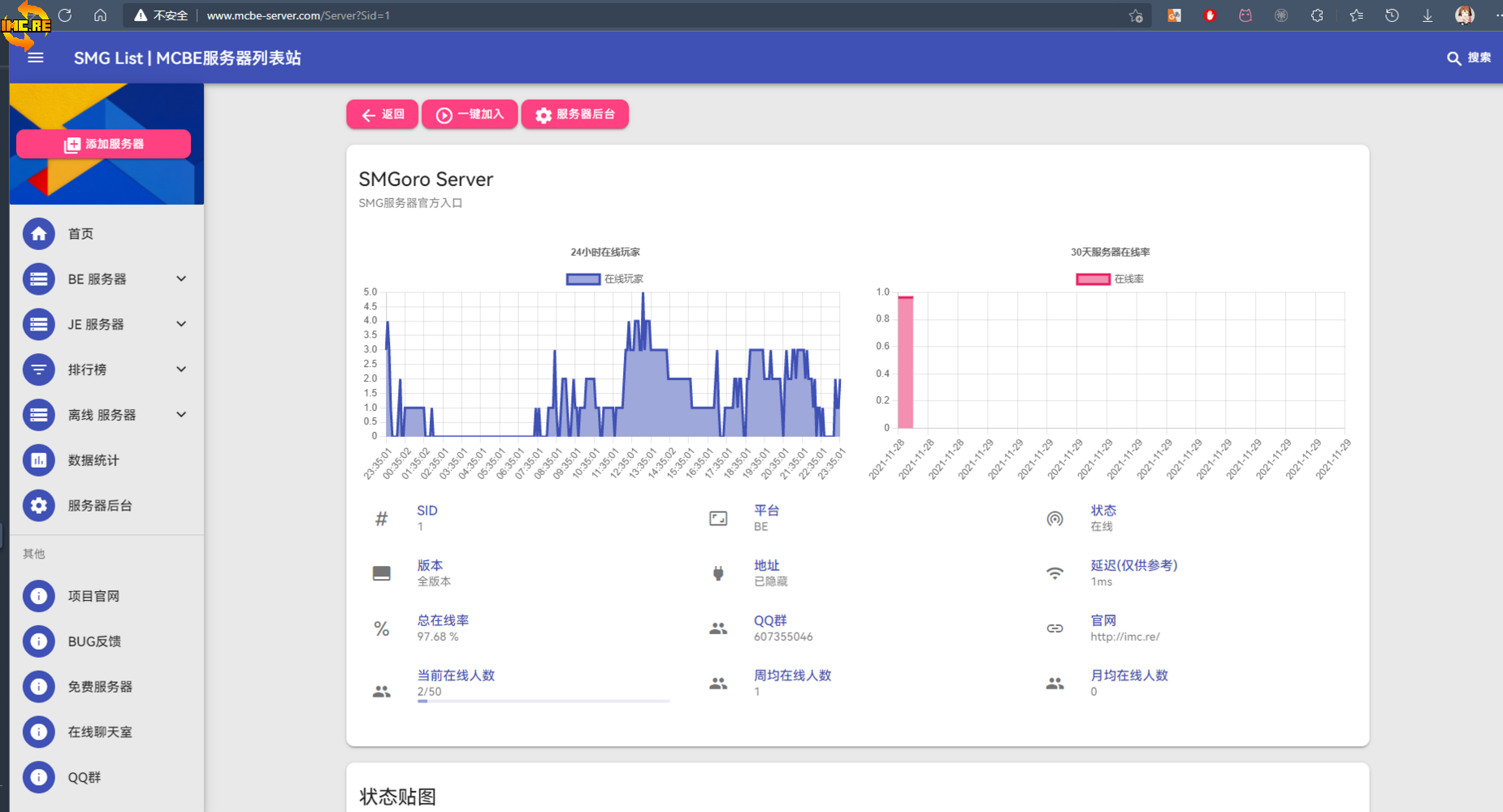
Task: Click the 当前在线人数 progress bar
Action: (x=543, y=701)
